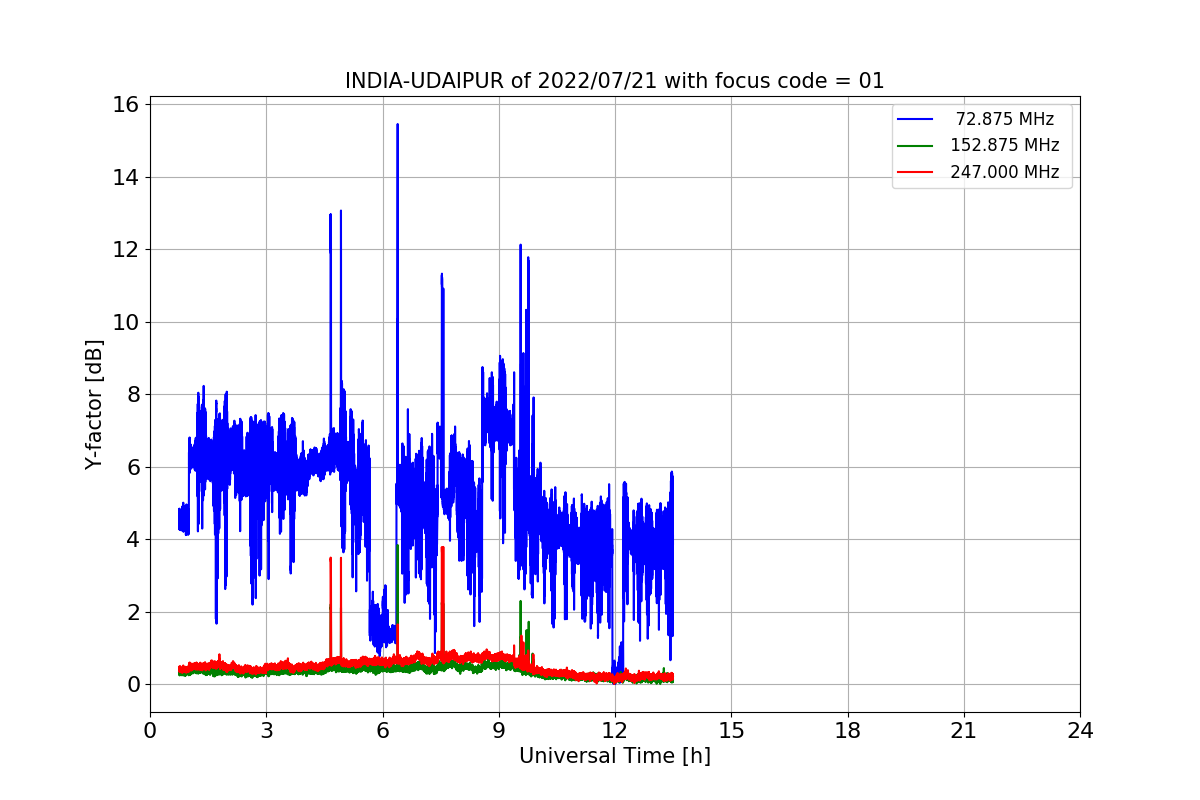Click the y-axis tick label 8
The image size is (1200, 800).
click(133, 394)
